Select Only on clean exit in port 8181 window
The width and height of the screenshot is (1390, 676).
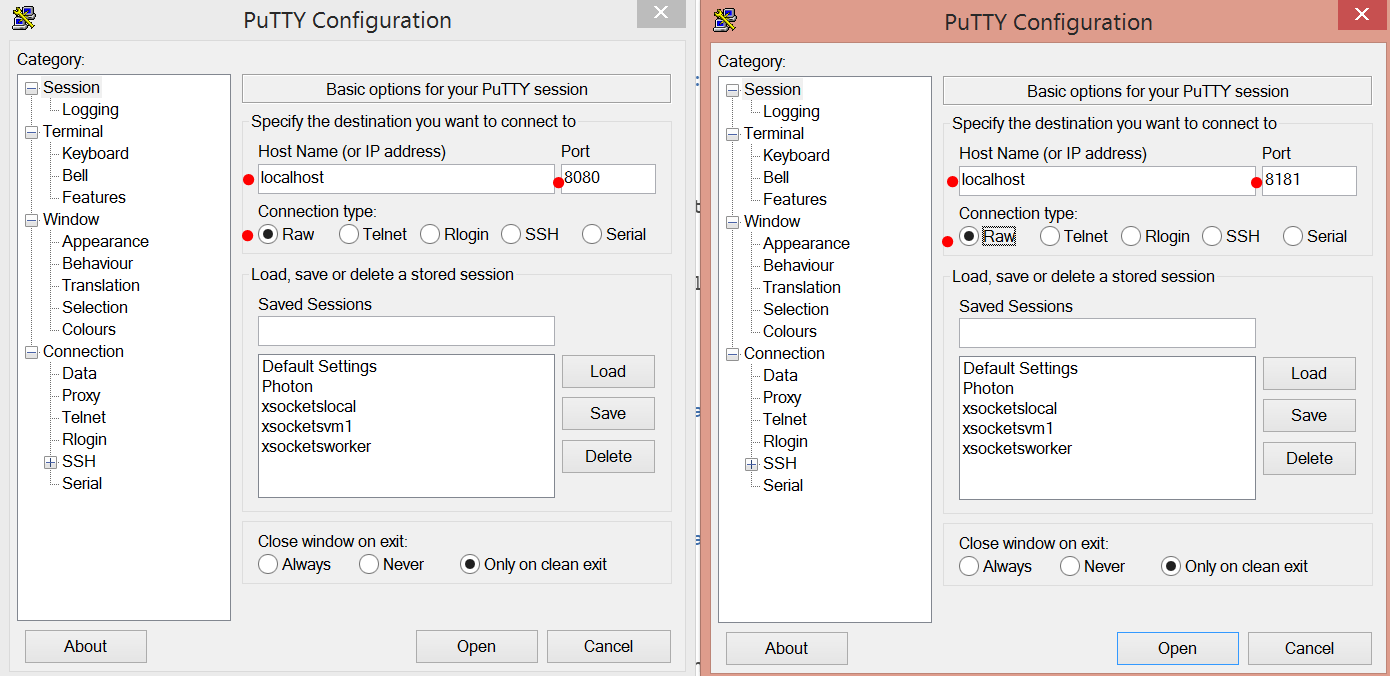click(1171, 566)
